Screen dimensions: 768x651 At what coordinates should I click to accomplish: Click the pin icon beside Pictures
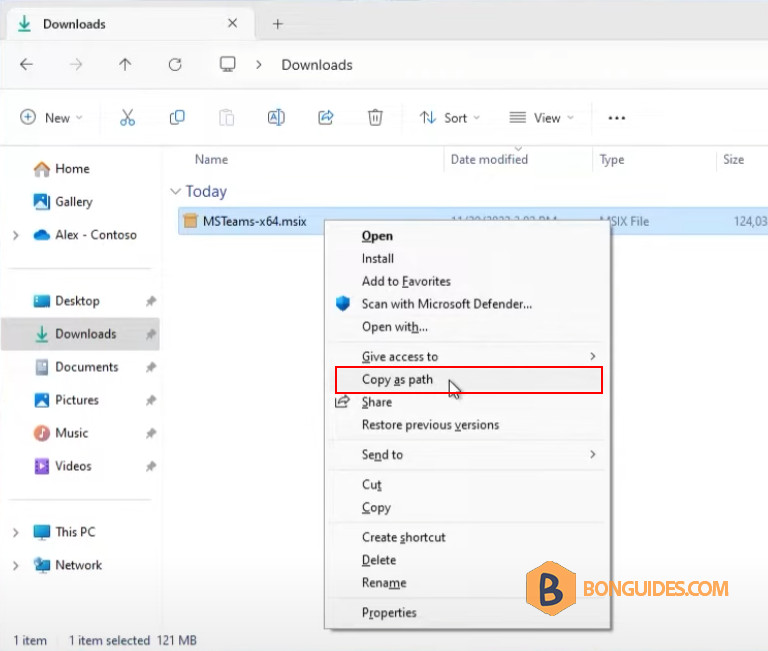151,400
